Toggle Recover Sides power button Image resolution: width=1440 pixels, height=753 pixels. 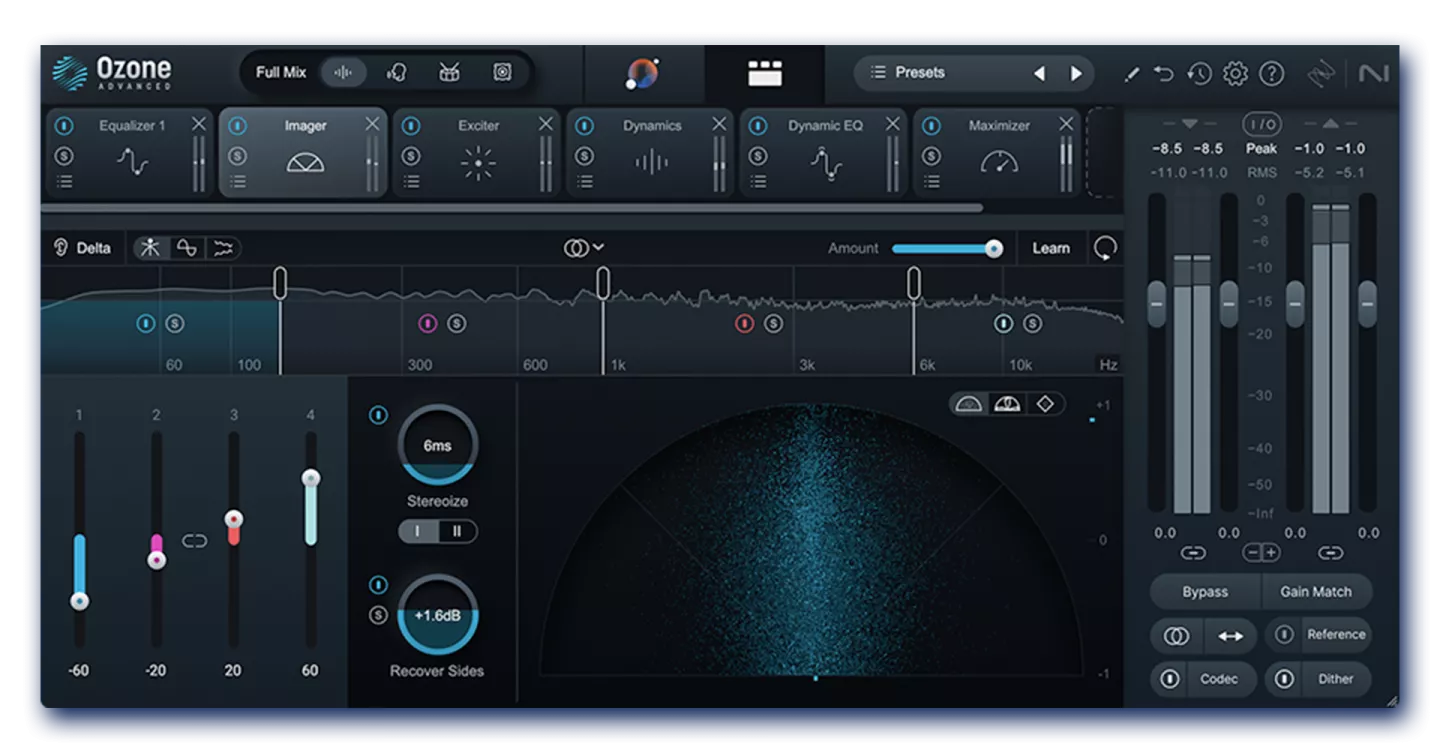(378, 585)
